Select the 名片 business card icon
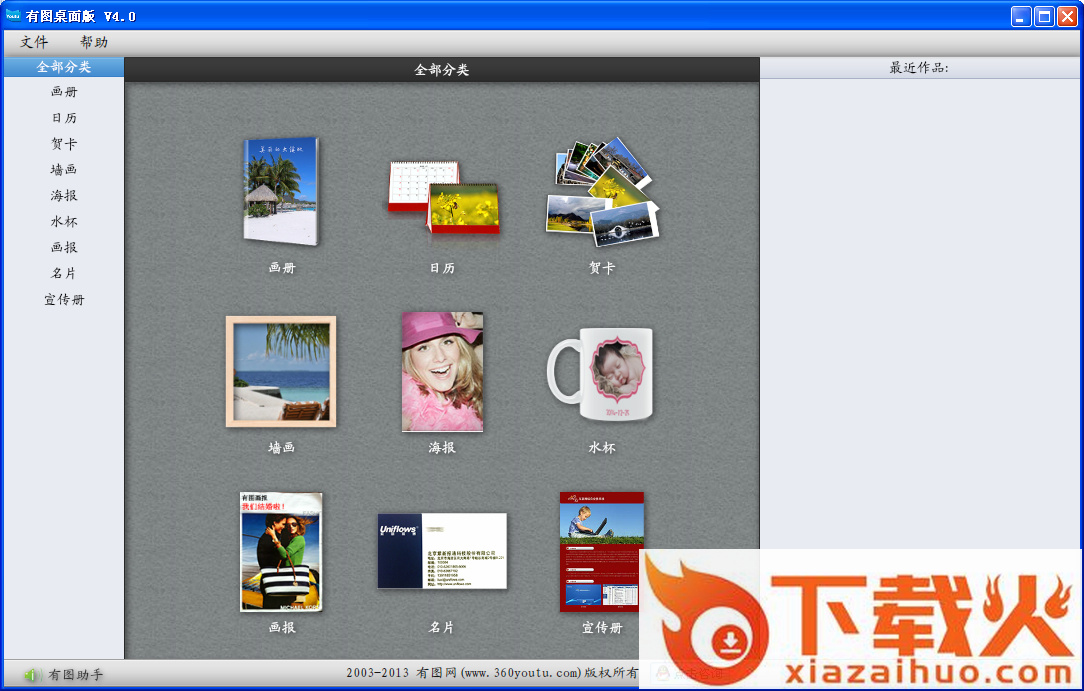 (442, 551)
